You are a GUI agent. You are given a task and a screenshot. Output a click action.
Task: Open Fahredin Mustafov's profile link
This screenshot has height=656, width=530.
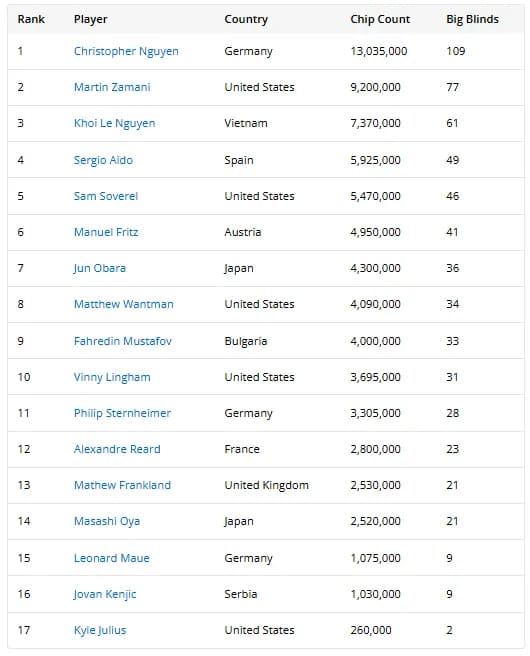pyautogui.click(x=123, y=341)
